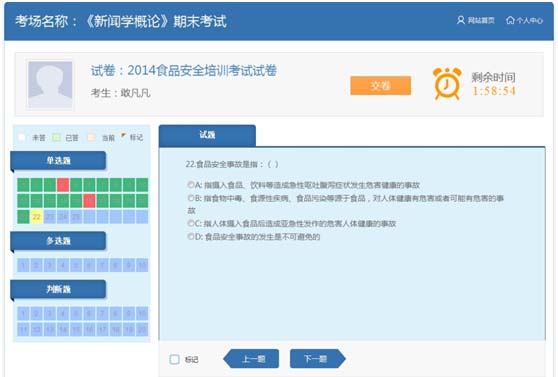Go to previous question with 上一题
Image resolution: width=558 pixels, height=377 pixels.
pos(251,358)
